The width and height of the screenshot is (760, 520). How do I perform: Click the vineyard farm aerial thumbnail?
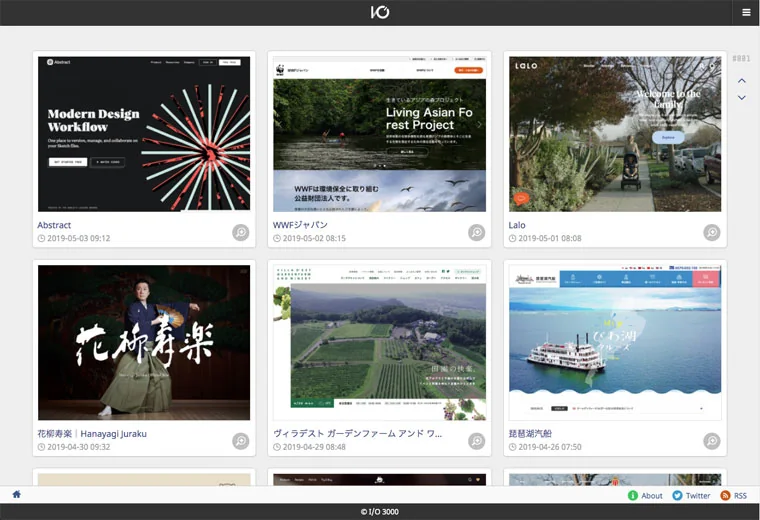click(380, 343)
